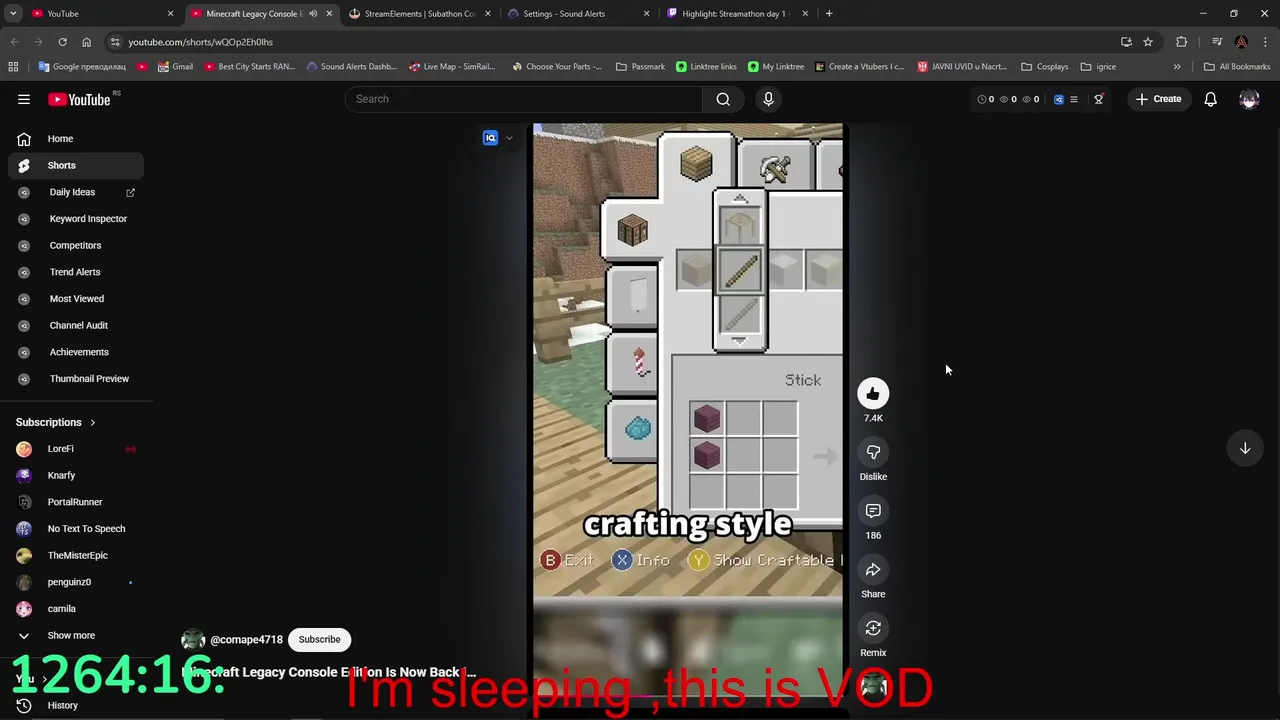The height and width of the screenshot is (720, 1280).
Task: Open the PortalRunner channel
Action: [x=76, y=502]
